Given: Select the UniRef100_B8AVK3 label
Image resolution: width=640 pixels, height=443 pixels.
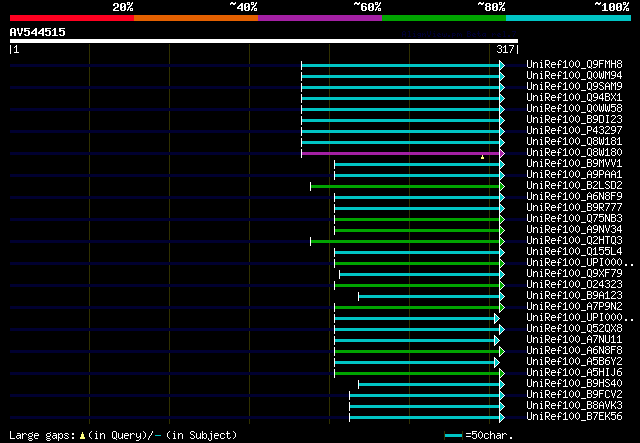Looking at the screenshot, I should click(x=574, y=406).
